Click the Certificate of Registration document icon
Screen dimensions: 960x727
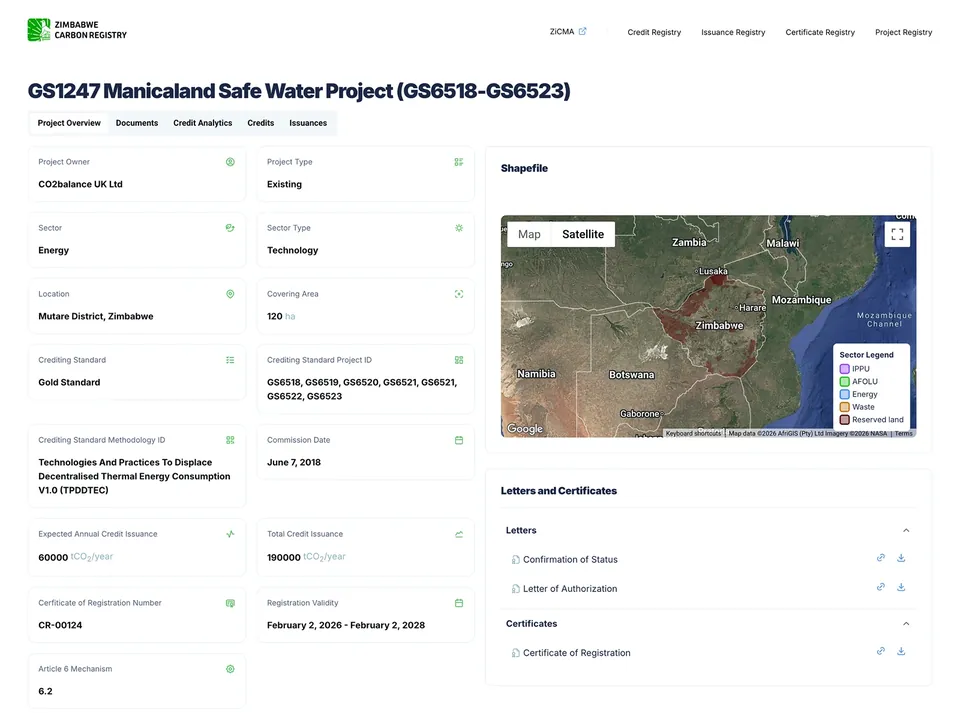pyautogui.click(x=516, y=653)
